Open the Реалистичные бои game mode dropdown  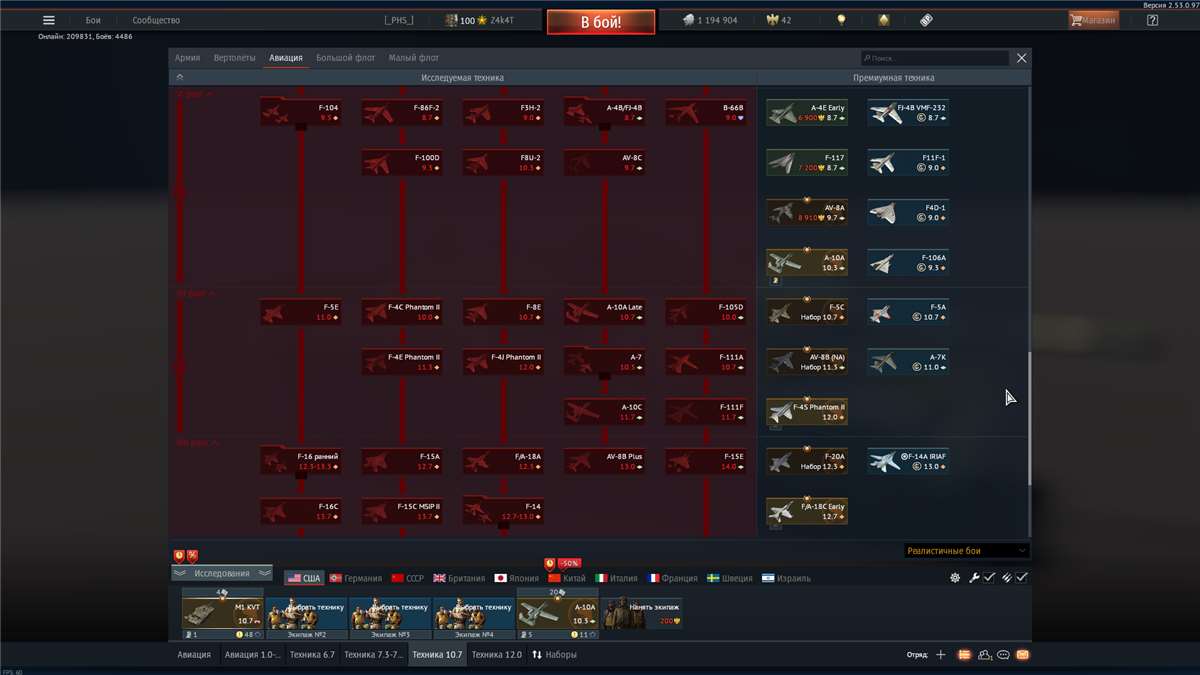[966, 550]
